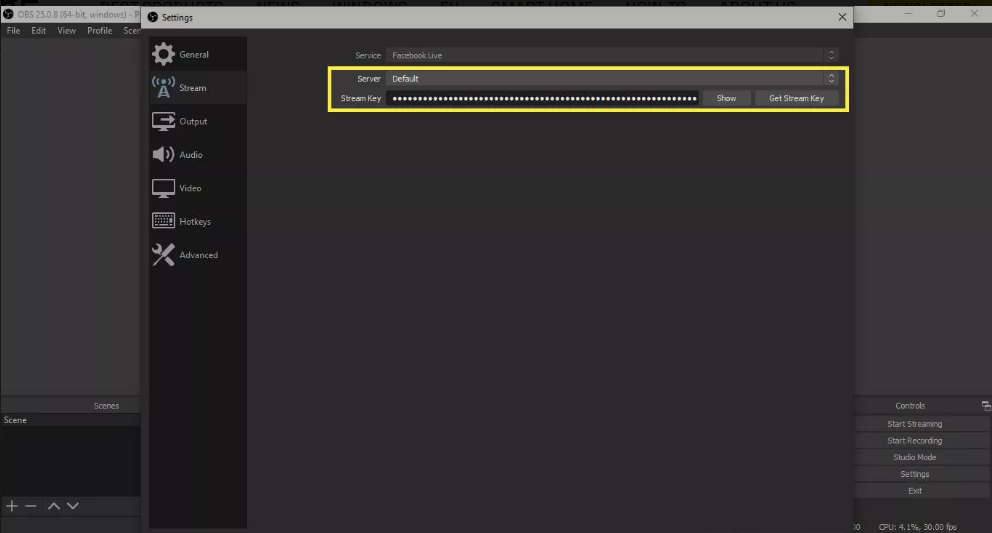
Task: Move scene up with up arrow
Action: (54, 506)
